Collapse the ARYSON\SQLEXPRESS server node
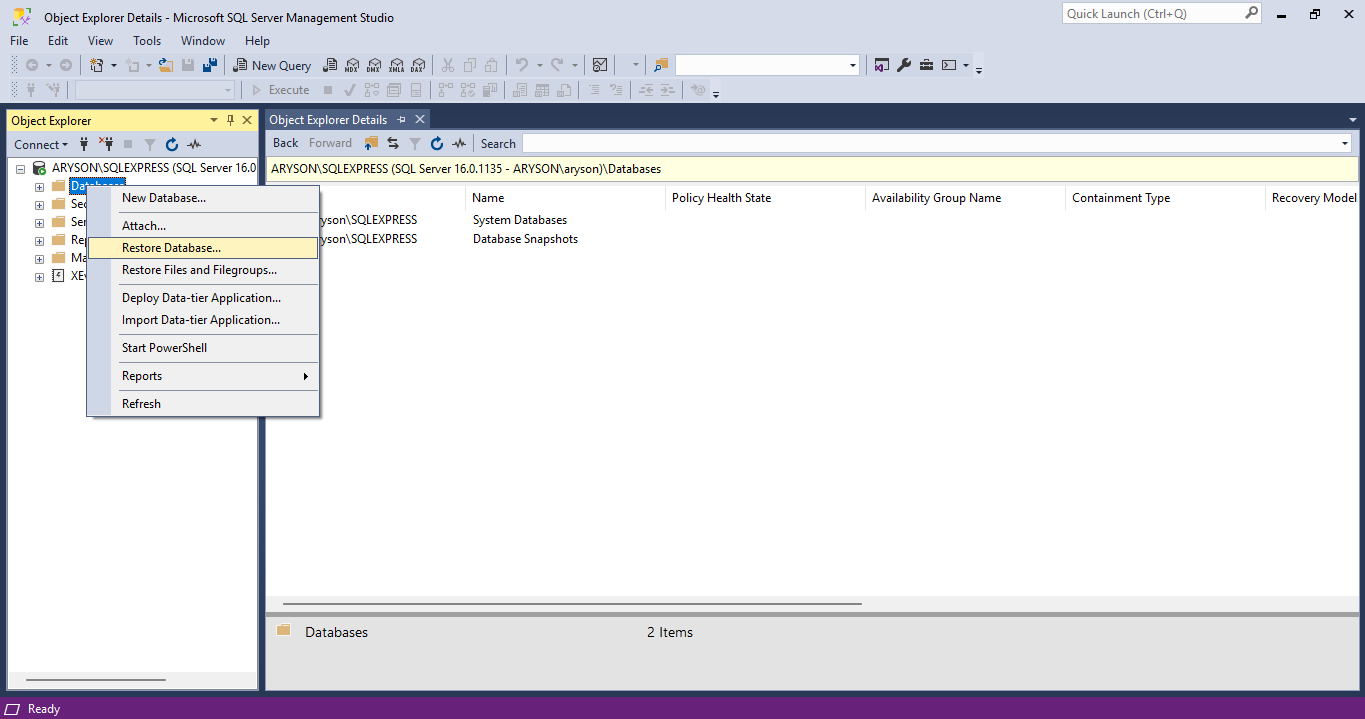 click(x=20, y=167)
